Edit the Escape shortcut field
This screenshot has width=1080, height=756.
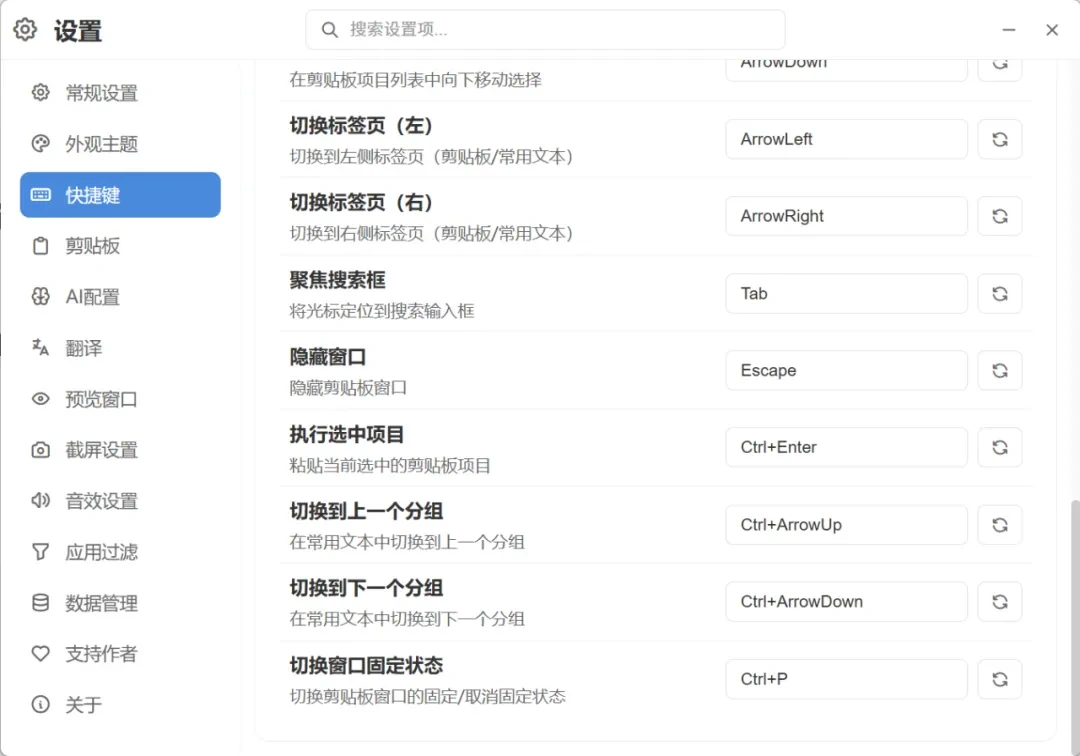(847, 370)
